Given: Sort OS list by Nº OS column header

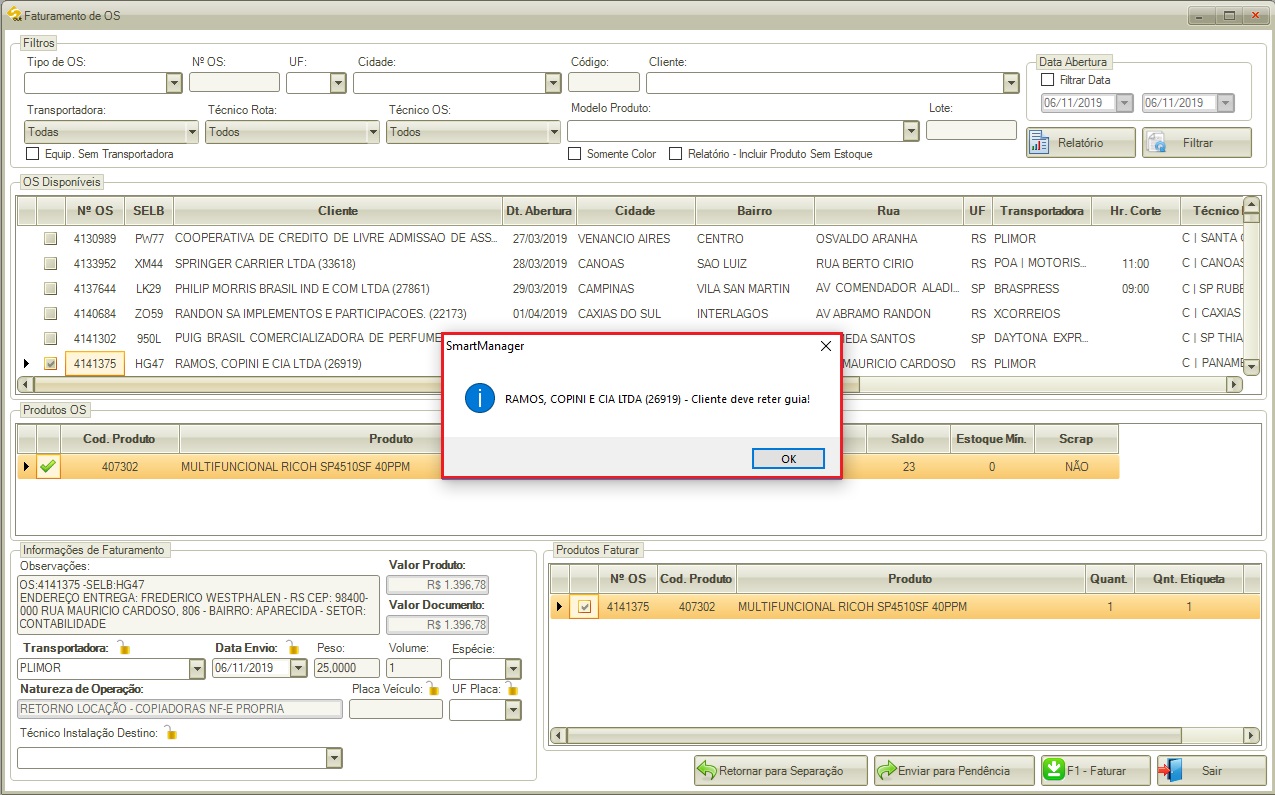Looking at the screenshot, I should click(95, 211).
